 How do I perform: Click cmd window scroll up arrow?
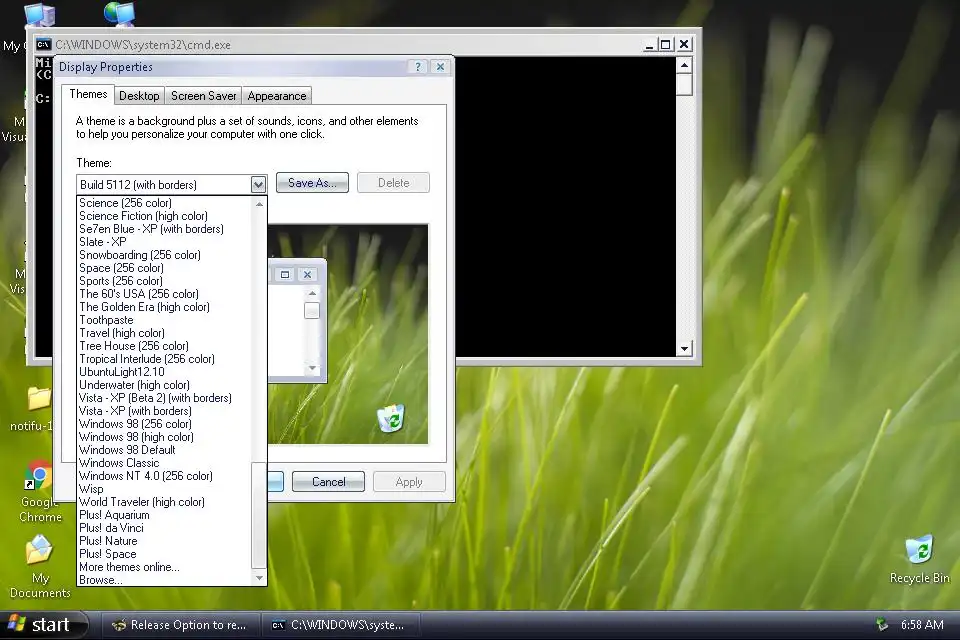[x=684, y=64]
